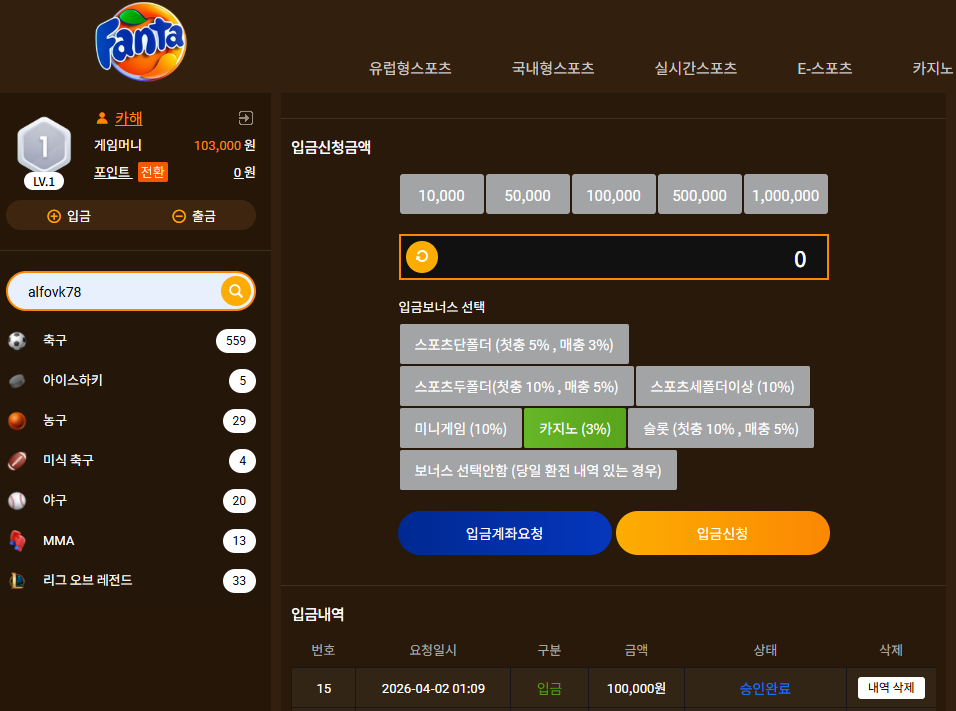This screenshot has width=956, height=711.
Task: Click the Fanta logo
Action: pyautogui.click(x=141, y=42)
